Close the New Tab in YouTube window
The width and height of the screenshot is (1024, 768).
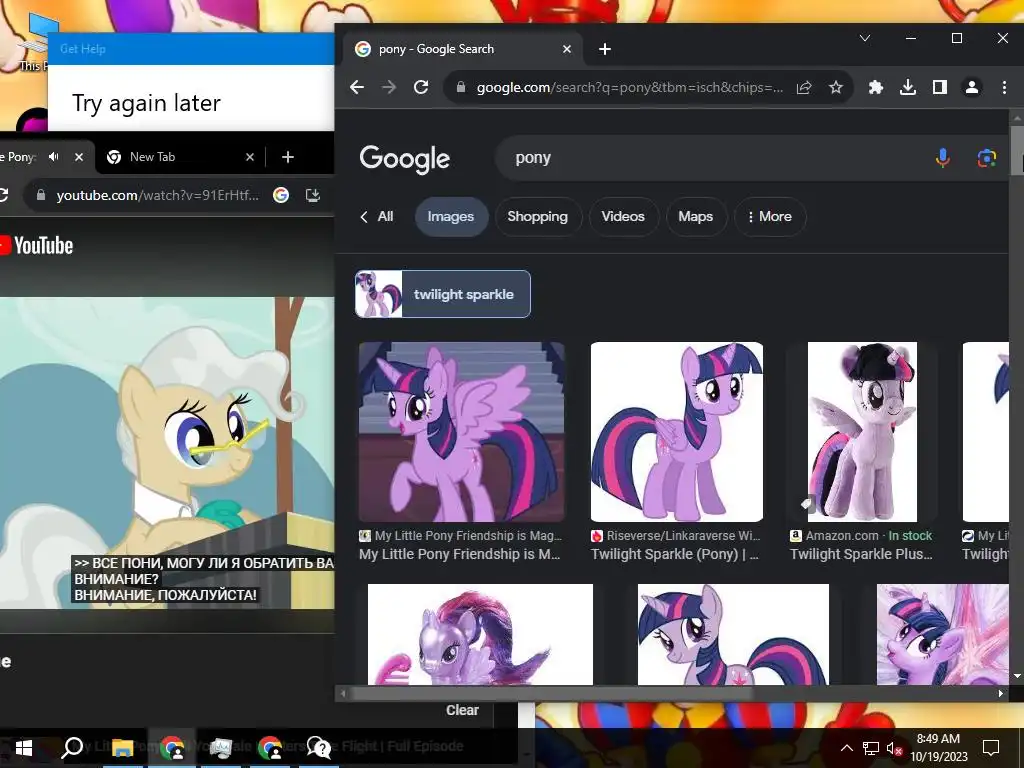coord(249,157)
